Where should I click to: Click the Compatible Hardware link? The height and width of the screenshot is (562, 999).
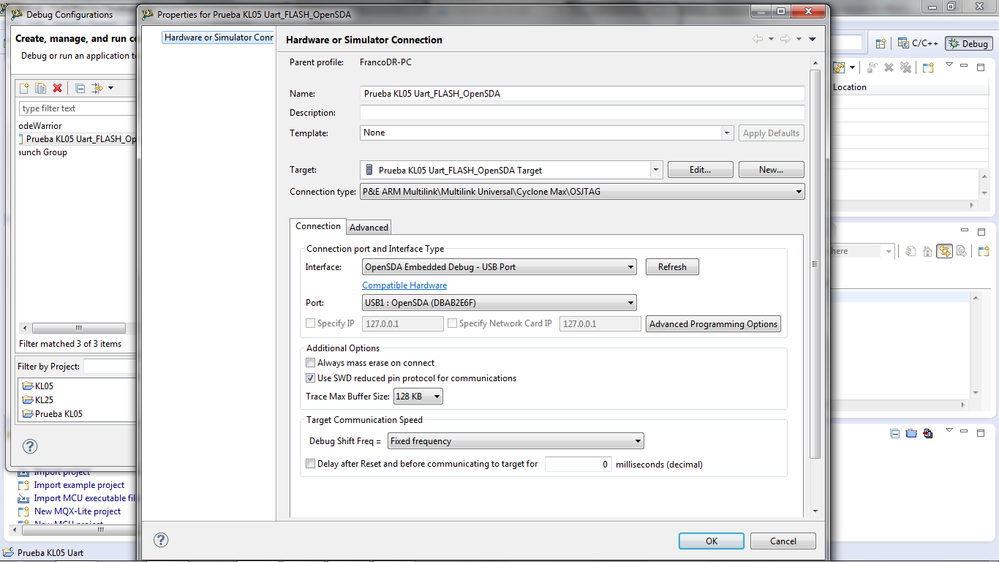404,285
